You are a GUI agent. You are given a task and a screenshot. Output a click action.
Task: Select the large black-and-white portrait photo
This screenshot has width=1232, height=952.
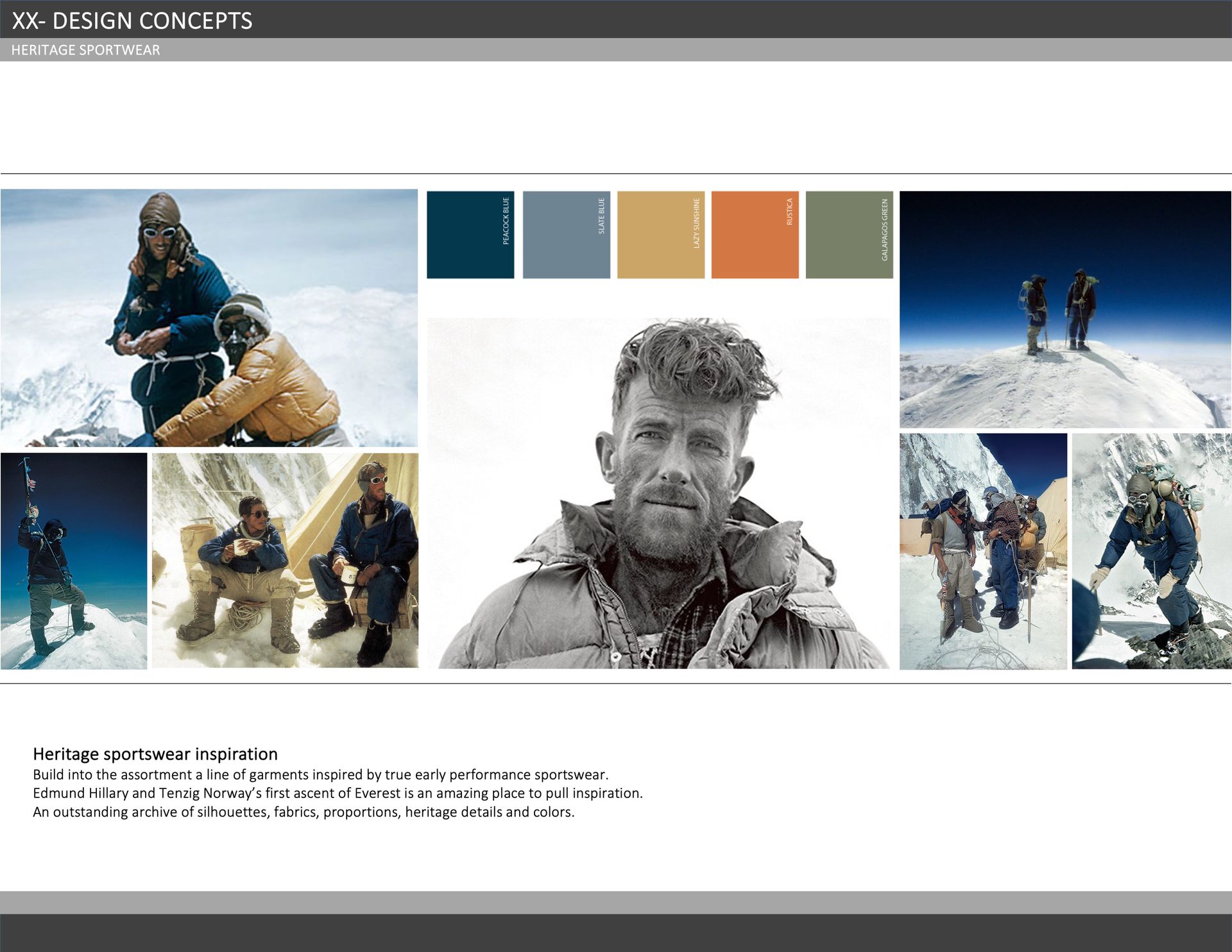point(658,493)
